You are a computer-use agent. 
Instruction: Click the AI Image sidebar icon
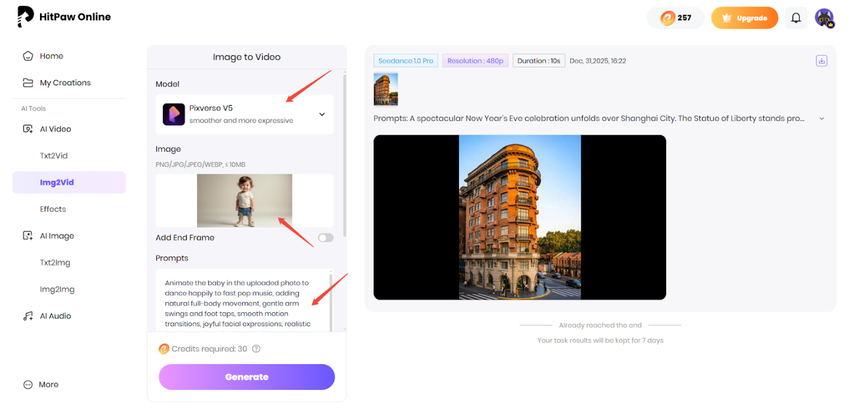[28, 236]
